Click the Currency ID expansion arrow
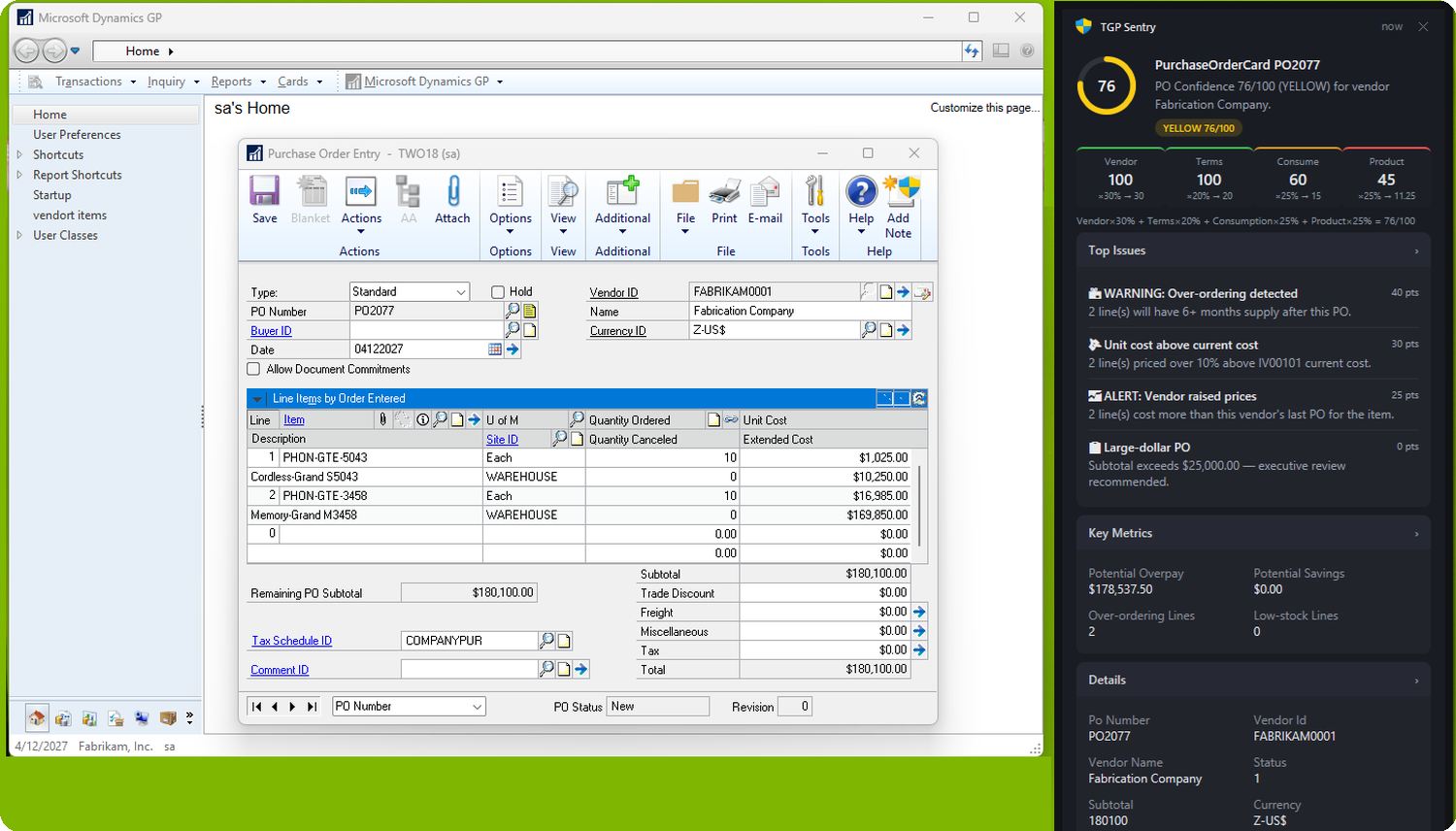This screenshot has width=1456, height=831. [x=903, y=330]
